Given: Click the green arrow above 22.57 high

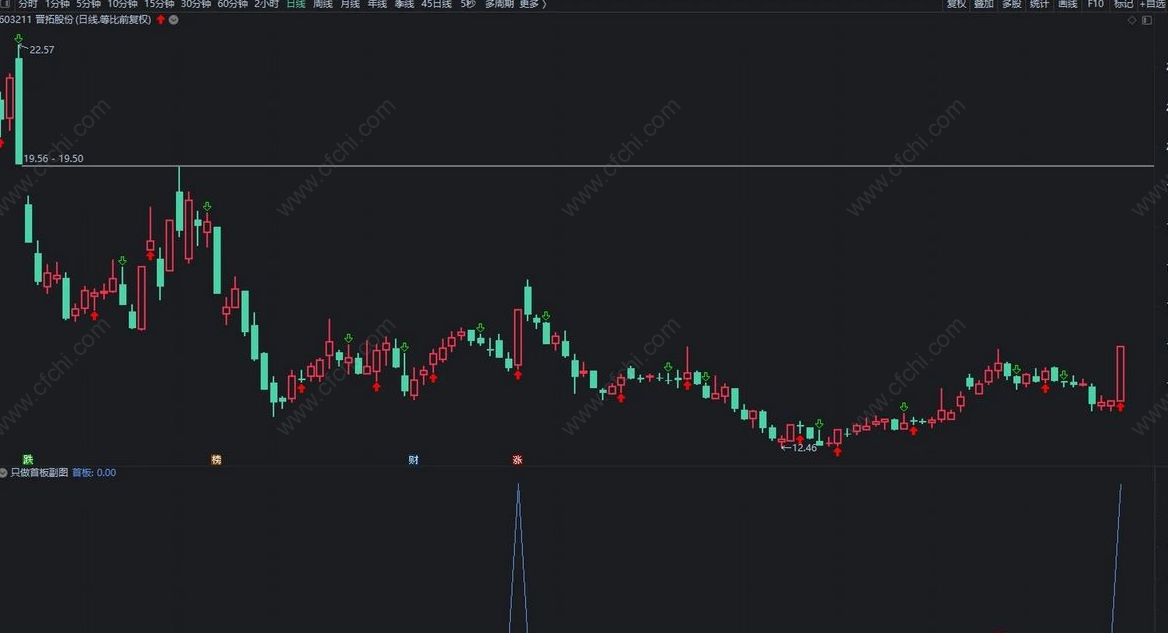Looking at the screenshot, I should pos(19,39).
